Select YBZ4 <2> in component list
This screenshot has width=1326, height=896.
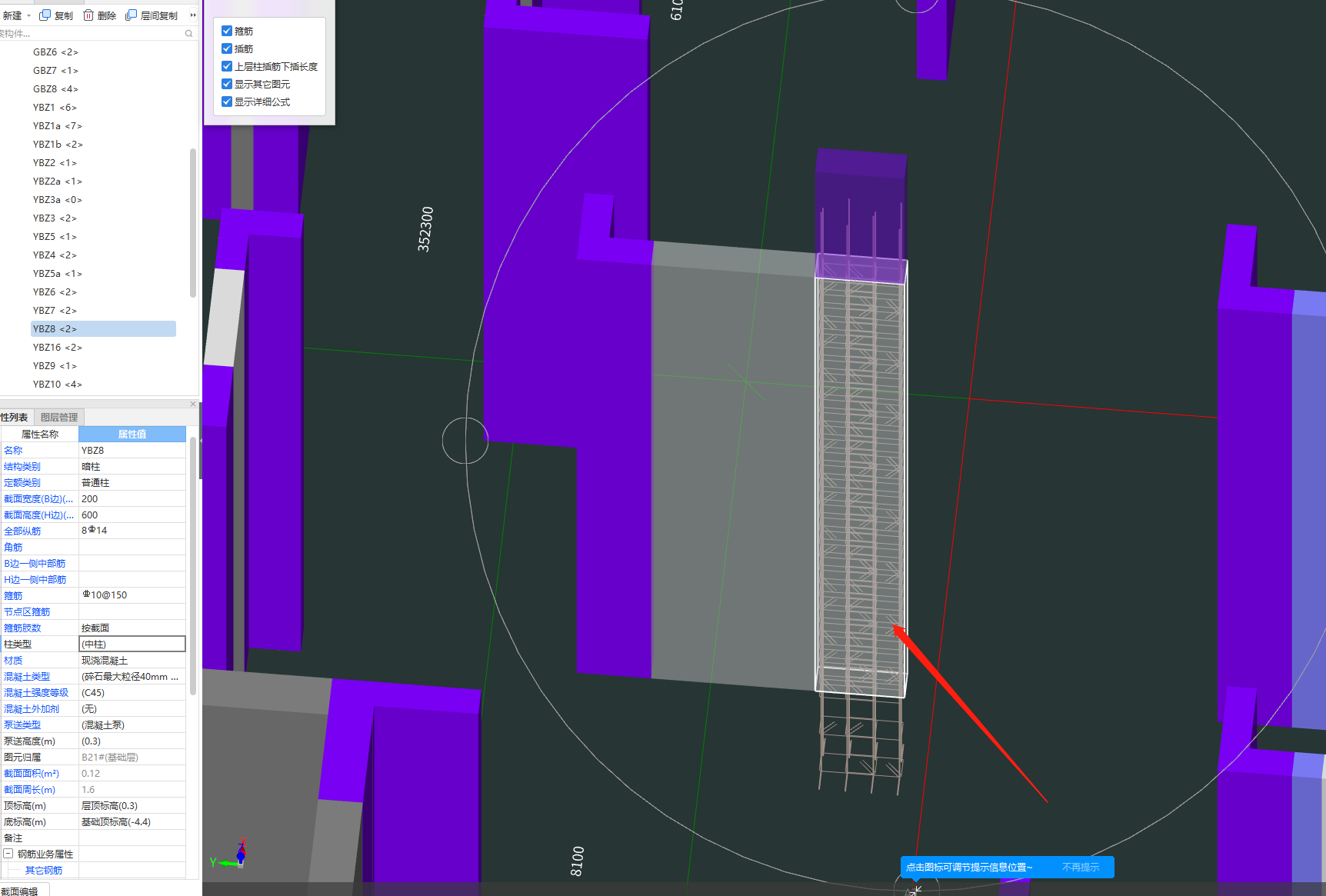point(55,255)
